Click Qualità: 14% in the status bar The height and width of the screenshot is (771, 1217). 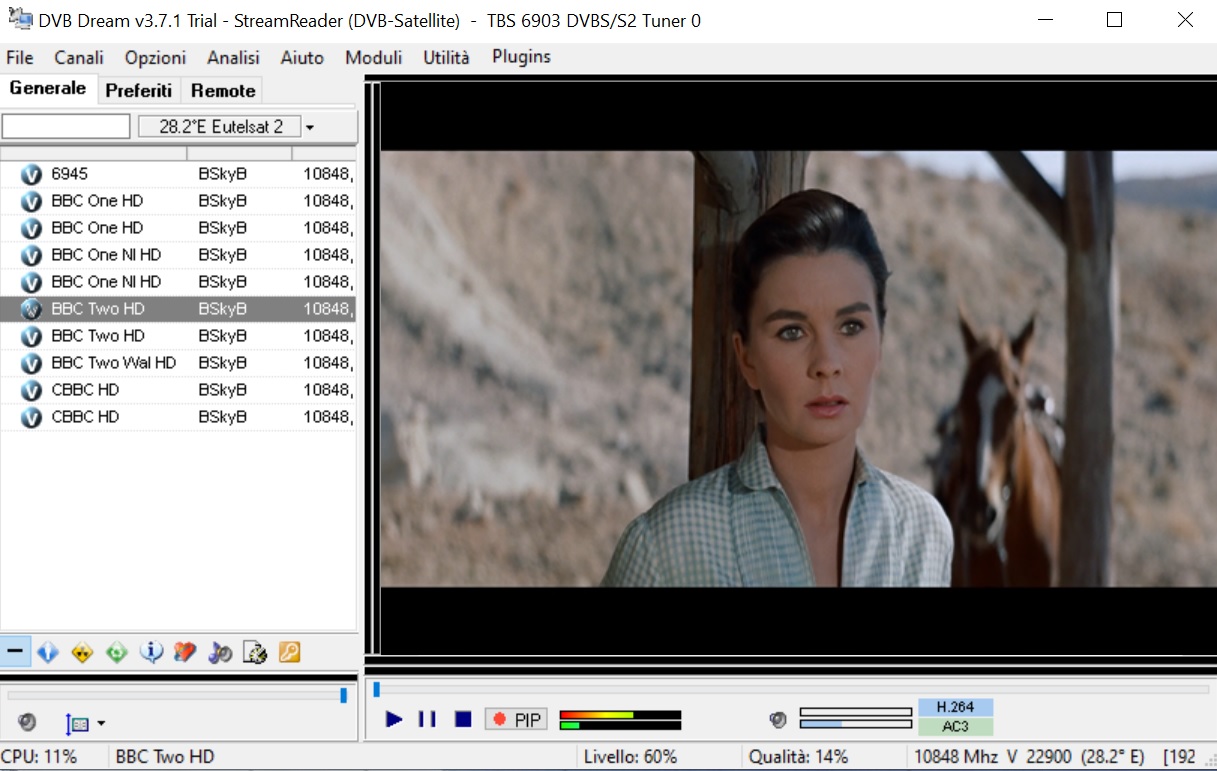click(x=799, y=757)
